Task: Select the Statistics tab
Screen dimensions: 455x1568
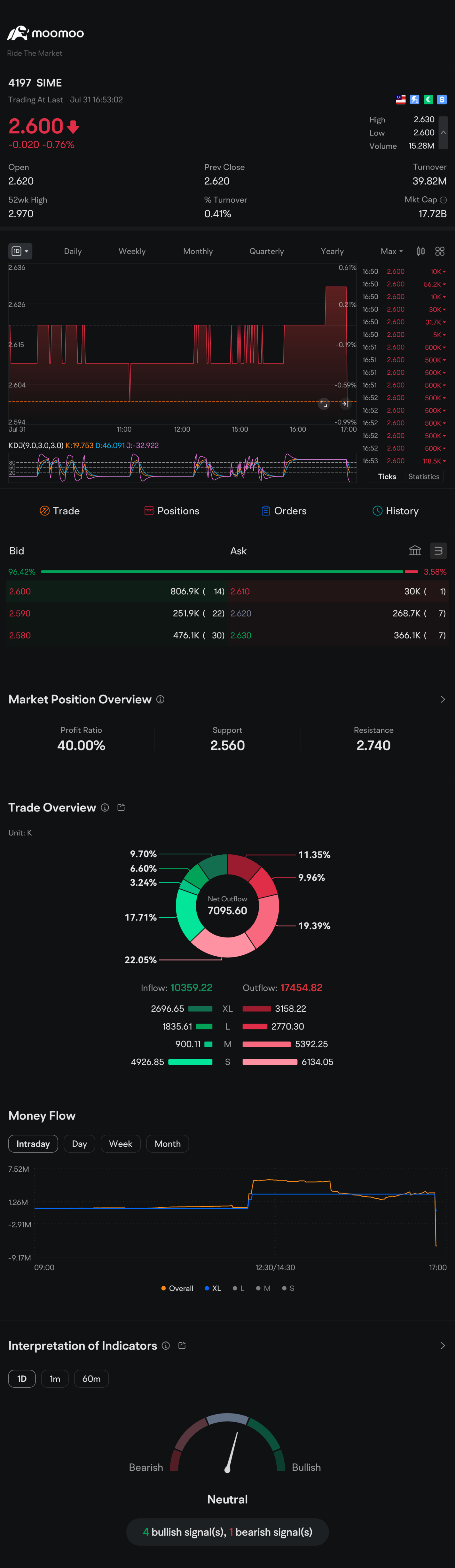Action: coord(424,477)
